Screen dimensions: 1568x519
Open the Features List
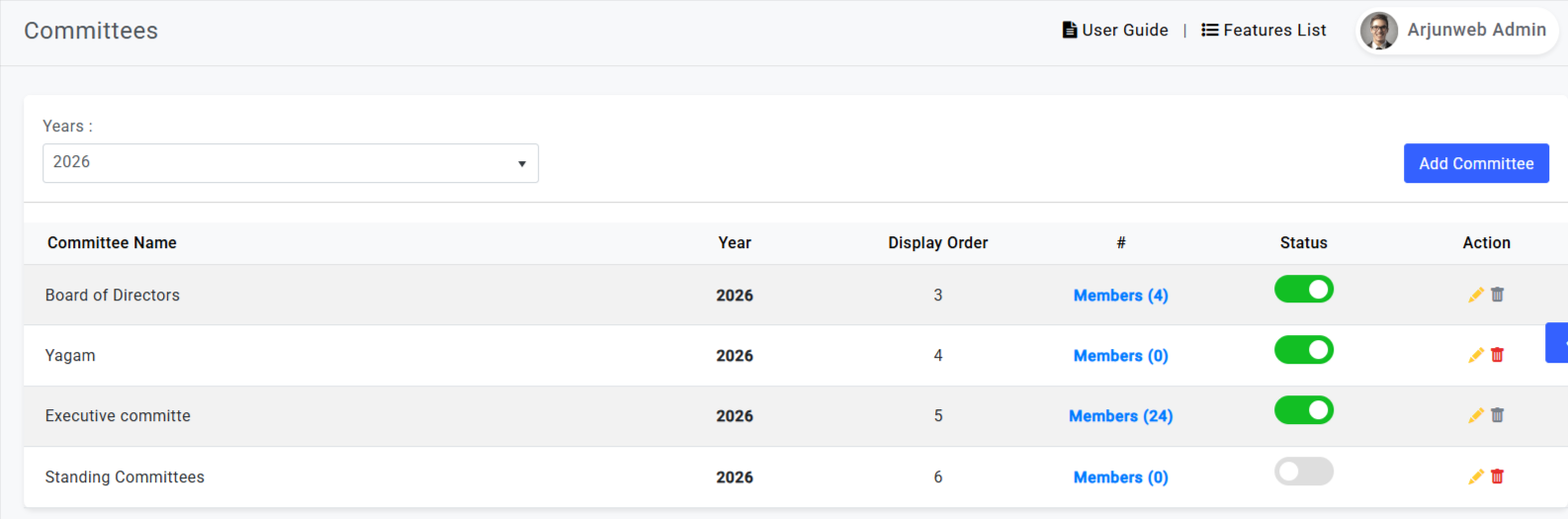pyautogui.click(x=1263, y=31)
